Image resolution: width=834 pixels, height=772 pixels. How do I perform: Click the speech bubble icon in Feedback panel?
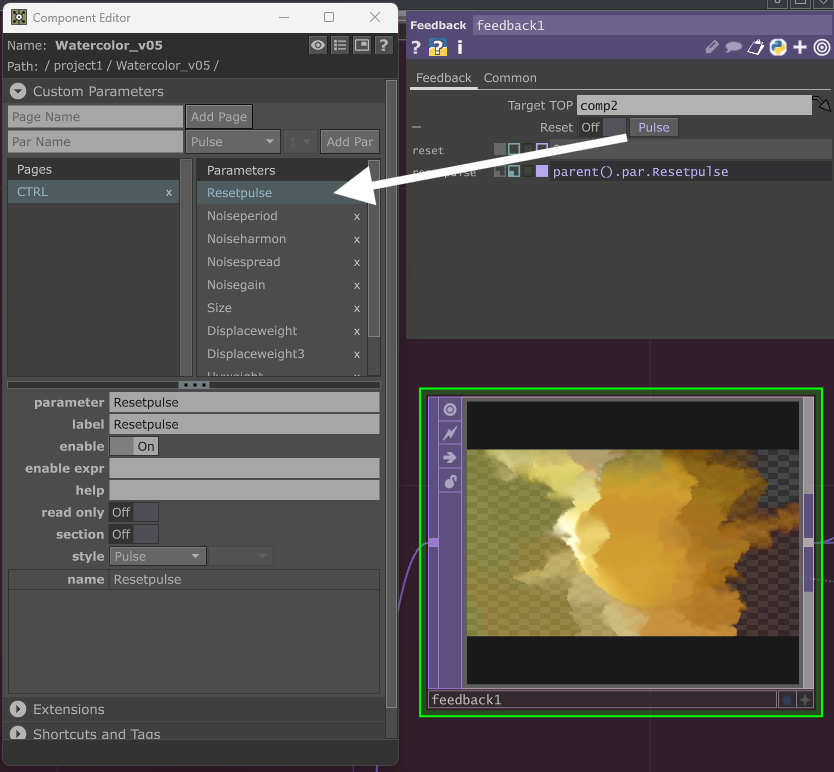click(x=733, y=47)
